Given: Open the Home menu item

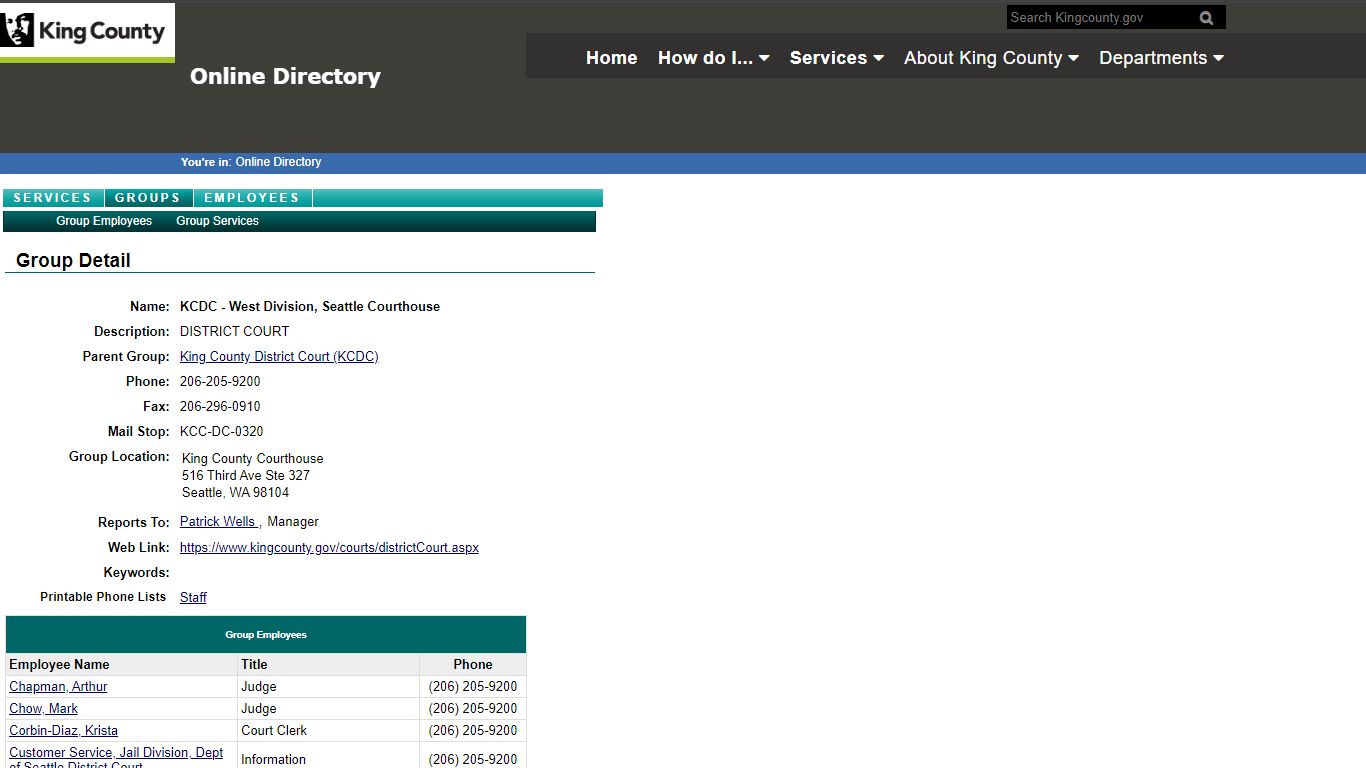Looking at the screenshot, I should click(x=611, y=58).
